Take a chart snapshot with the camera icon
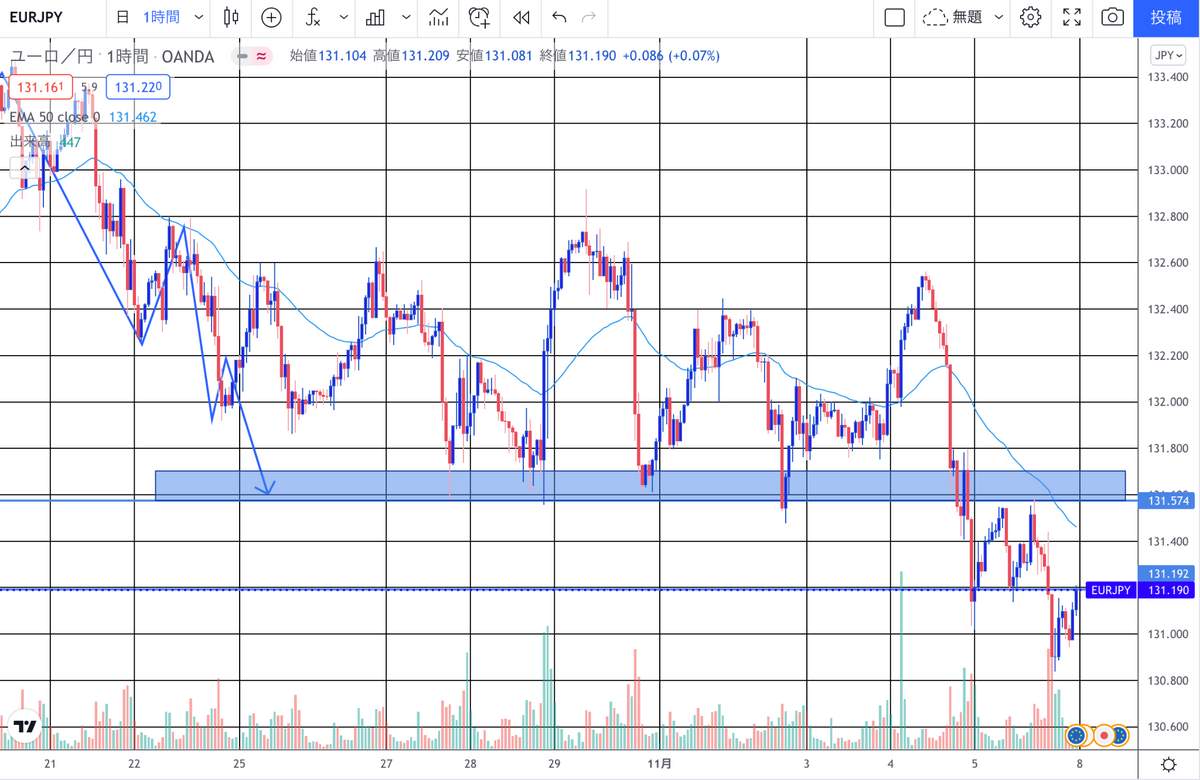This screenshot has height=780, width=1200. [1111, 17]
